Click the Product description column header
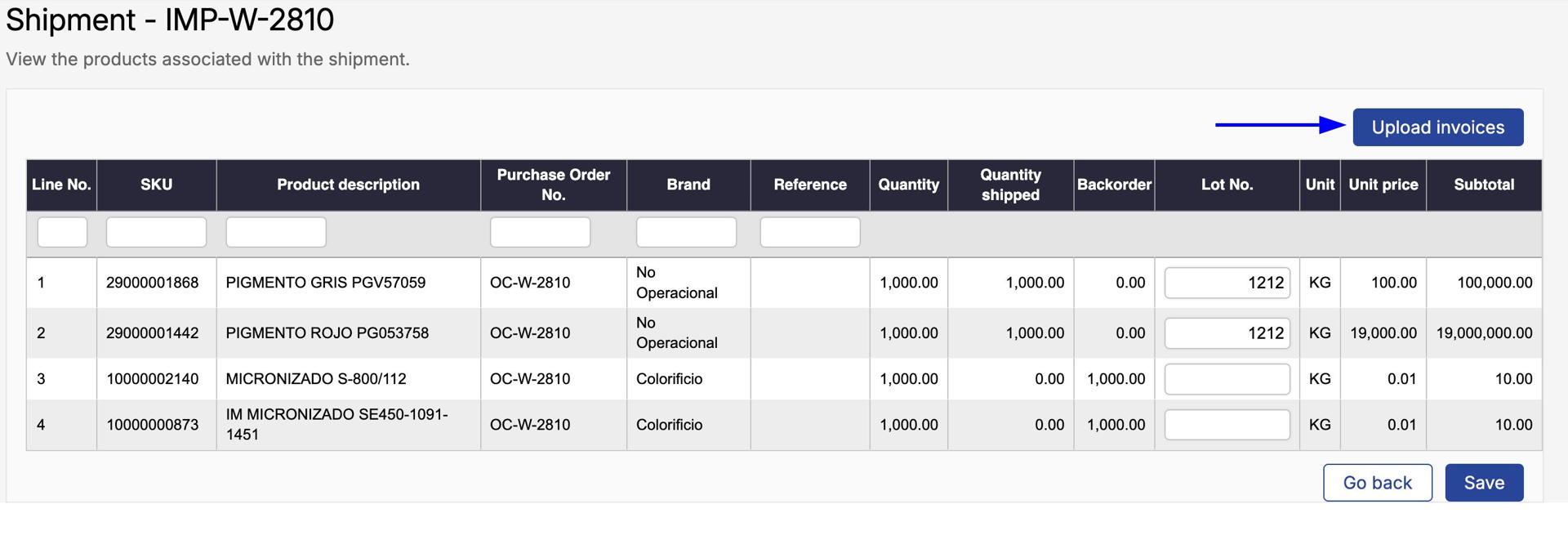The width and height of the screenshot is (1568, 540). click(348, 185)
